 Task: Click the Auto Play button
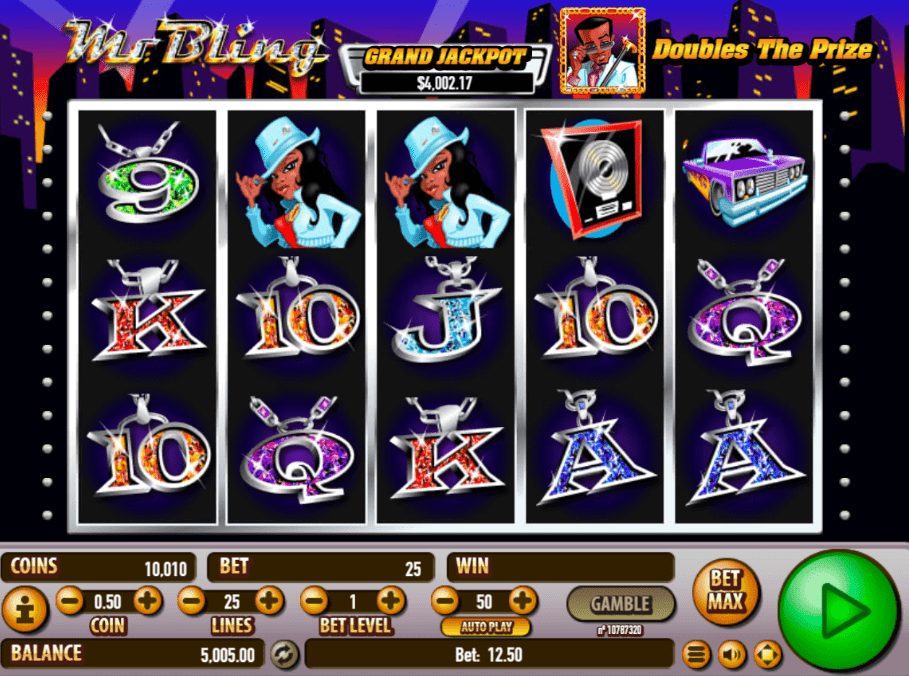(x=486, y=627)
